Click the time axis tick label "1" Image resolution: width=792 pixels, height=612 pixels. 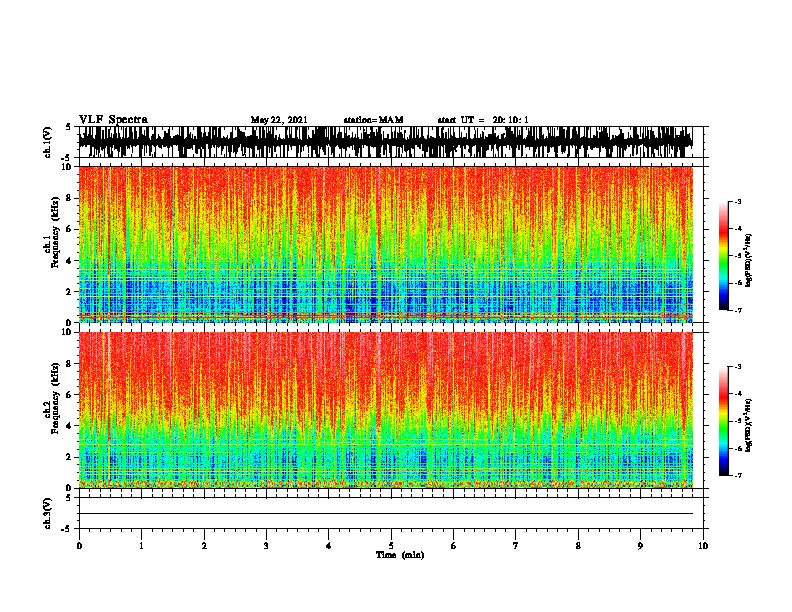tap(141, 546)
